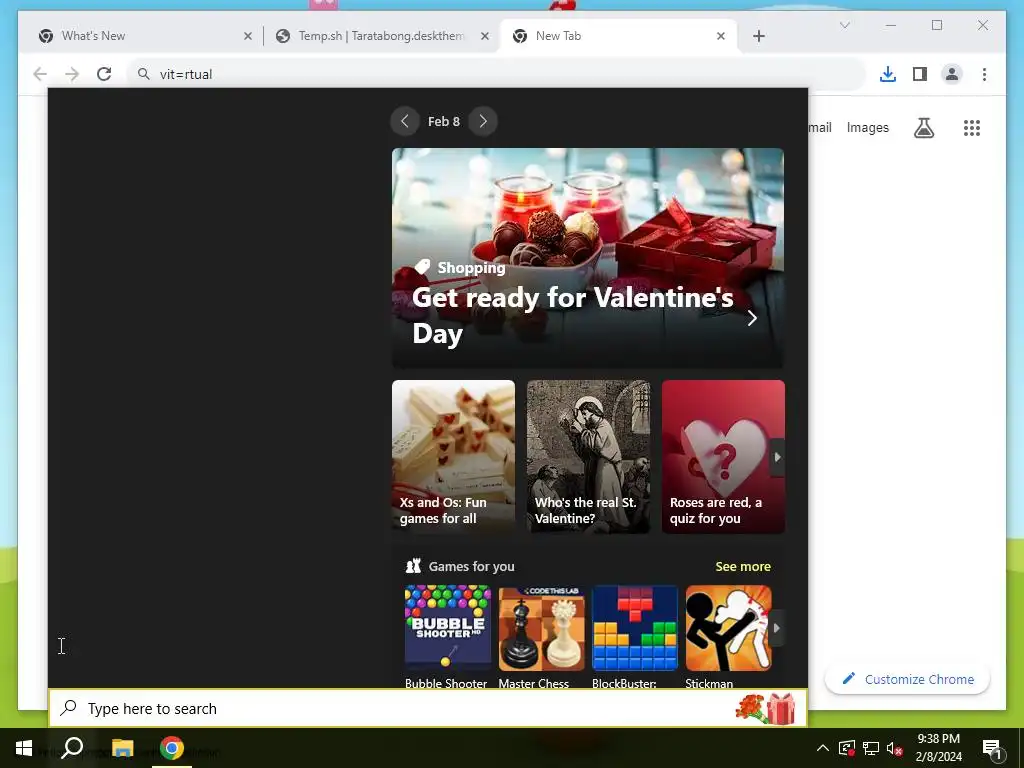1024x768 pixels.
Task: Click the Customize Chrome button
Action: tap(908, 679)
